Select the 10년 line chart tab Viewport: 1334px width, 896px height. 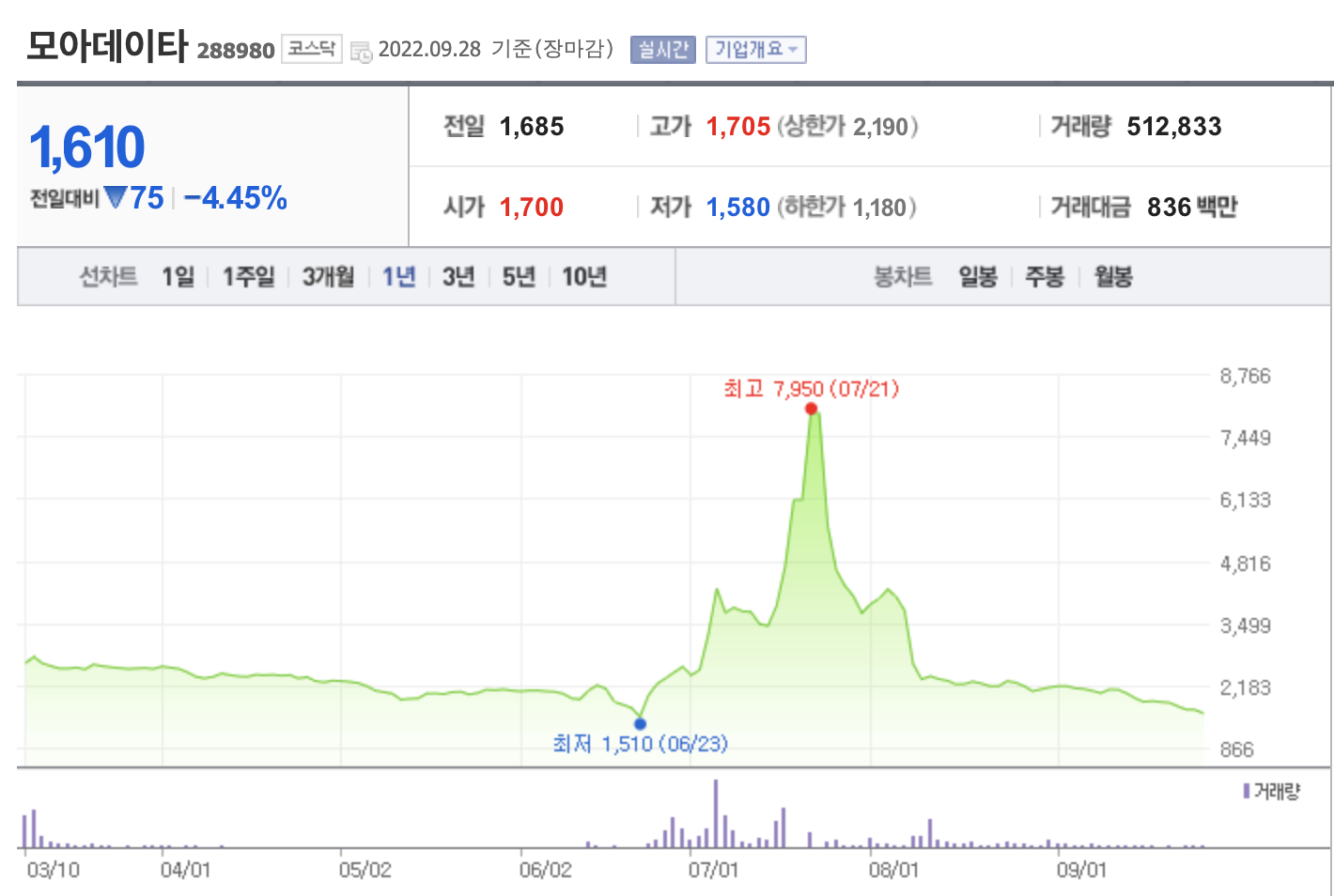coord(584,276)
